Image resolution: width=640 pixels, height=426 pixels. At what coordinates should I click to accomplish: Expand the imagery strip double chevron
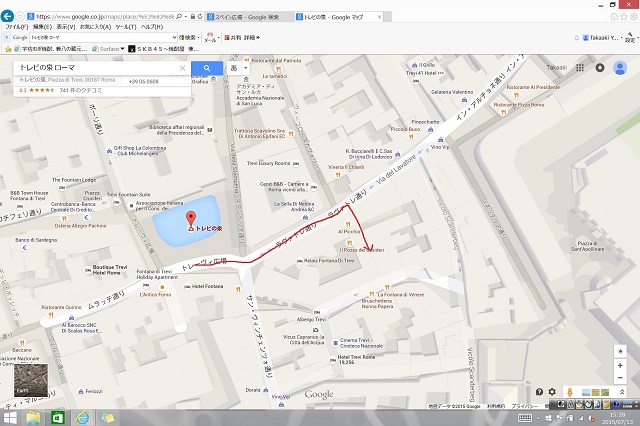622,392
